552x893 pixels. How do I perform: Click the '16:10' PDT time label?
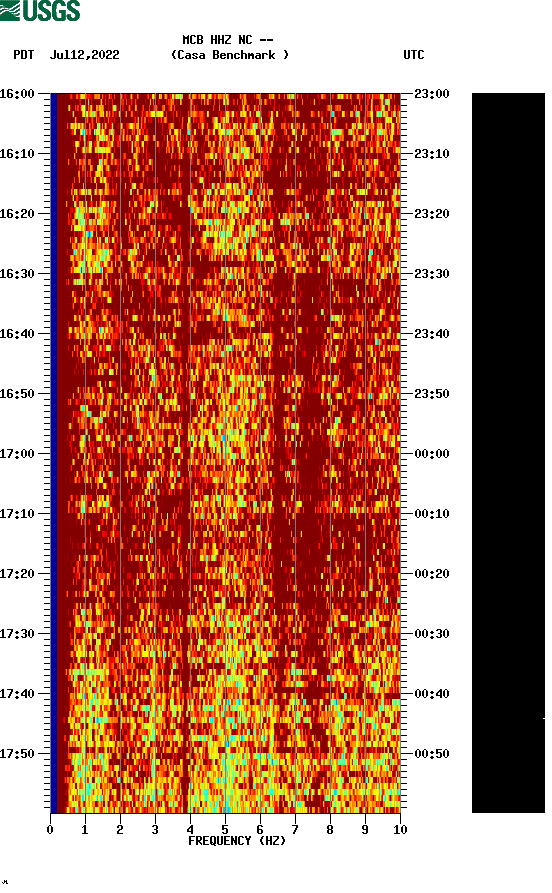pyautogui.click(x=17, y=154)
